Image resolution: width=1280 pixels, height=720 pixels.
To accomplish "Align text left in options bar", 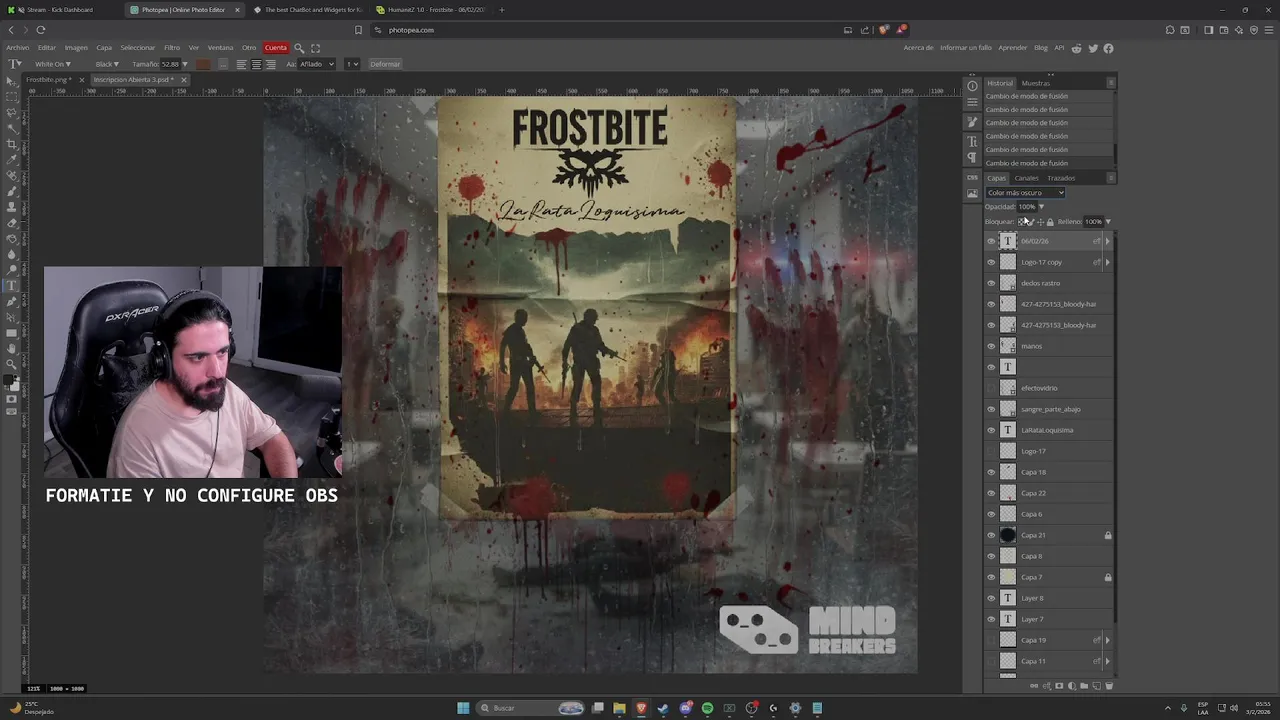I will point(241,64).
